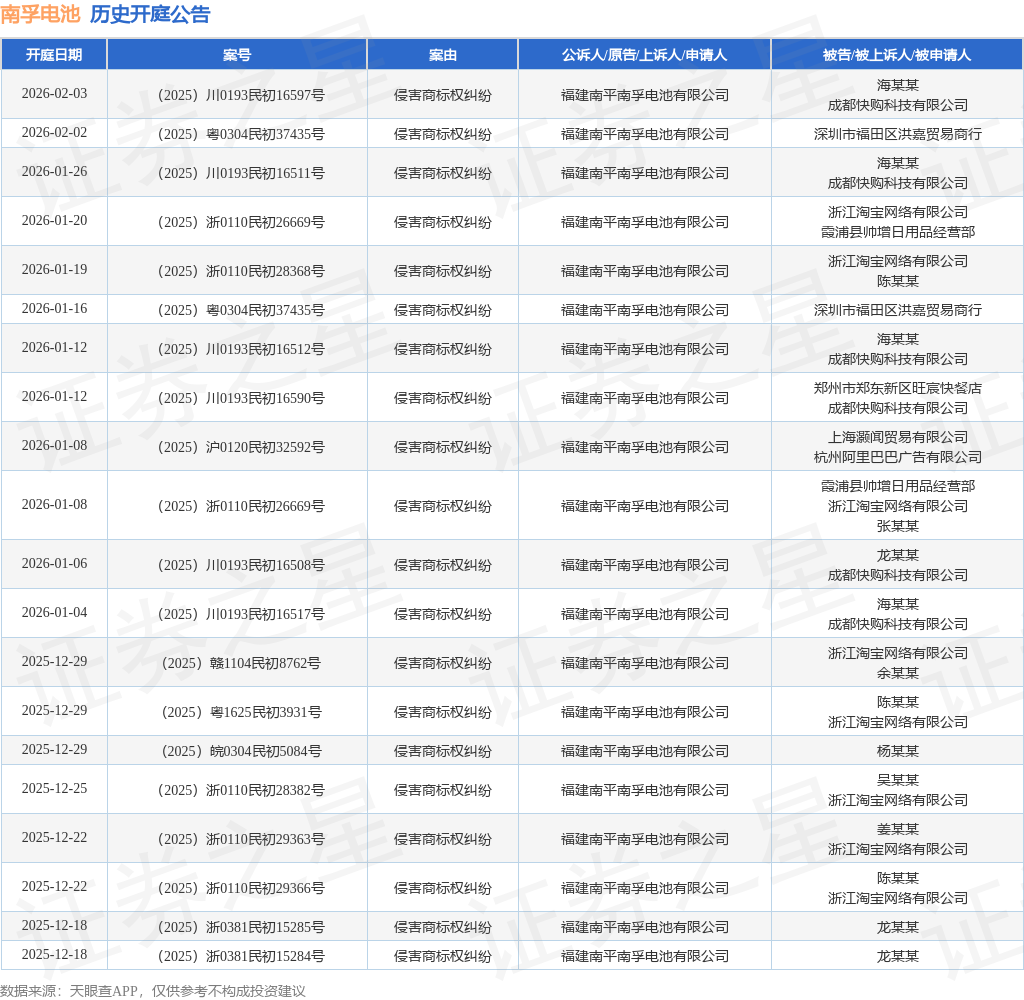The height and width of the screenshot is (1000, 1024).
Task: Click 侵害商标权纠纷 in the 2026-02-03 row
Action: (x=443, y=95)
